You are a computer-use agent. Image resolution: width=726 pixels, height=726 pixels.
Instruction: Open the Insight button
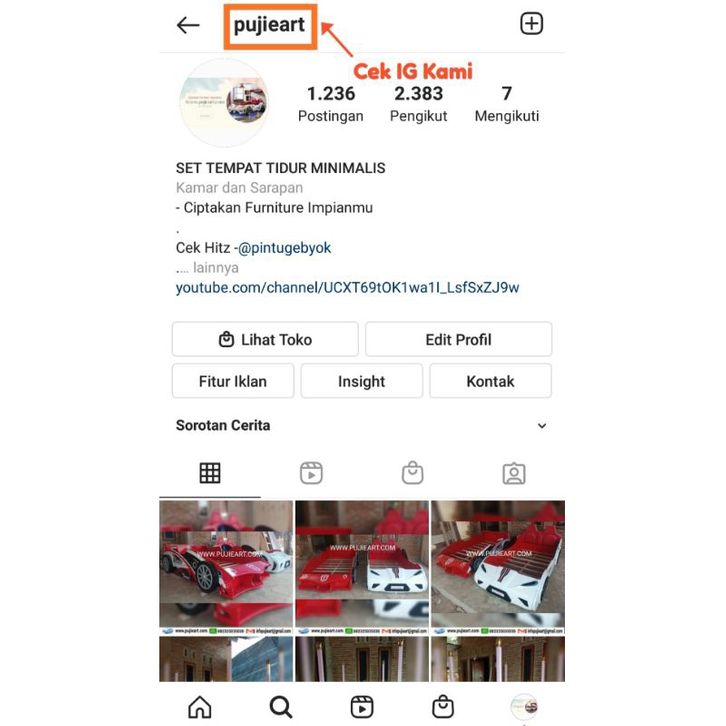[362, 381]
